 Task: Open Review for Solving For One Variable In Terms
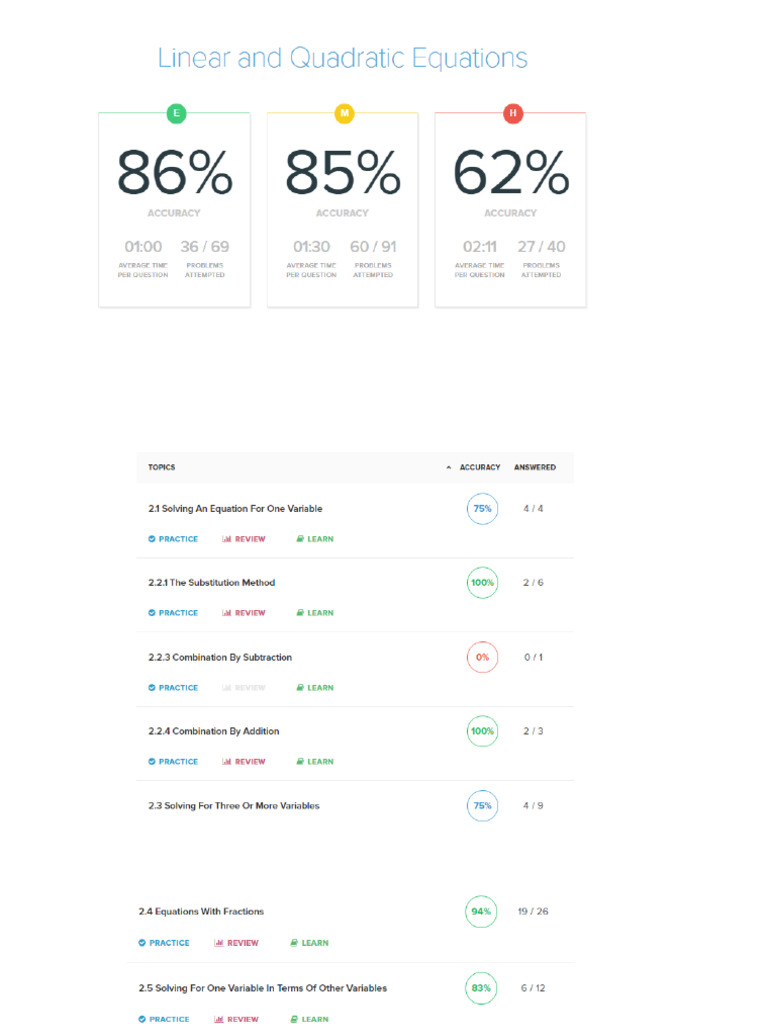236,1019
